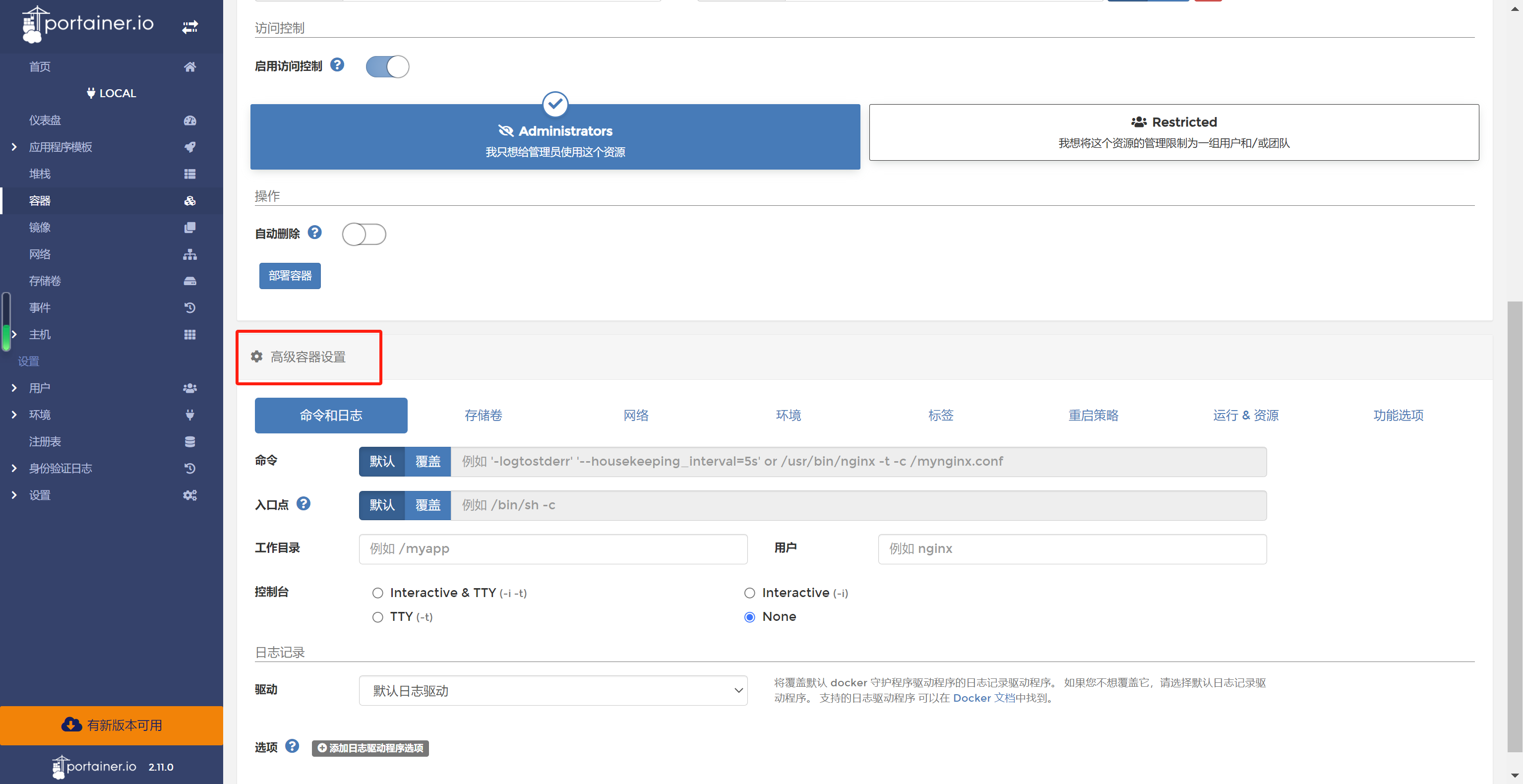1523x784 pixels.
Task: Set 入口点 mode to 默认
Action: (x=382, y=505)
